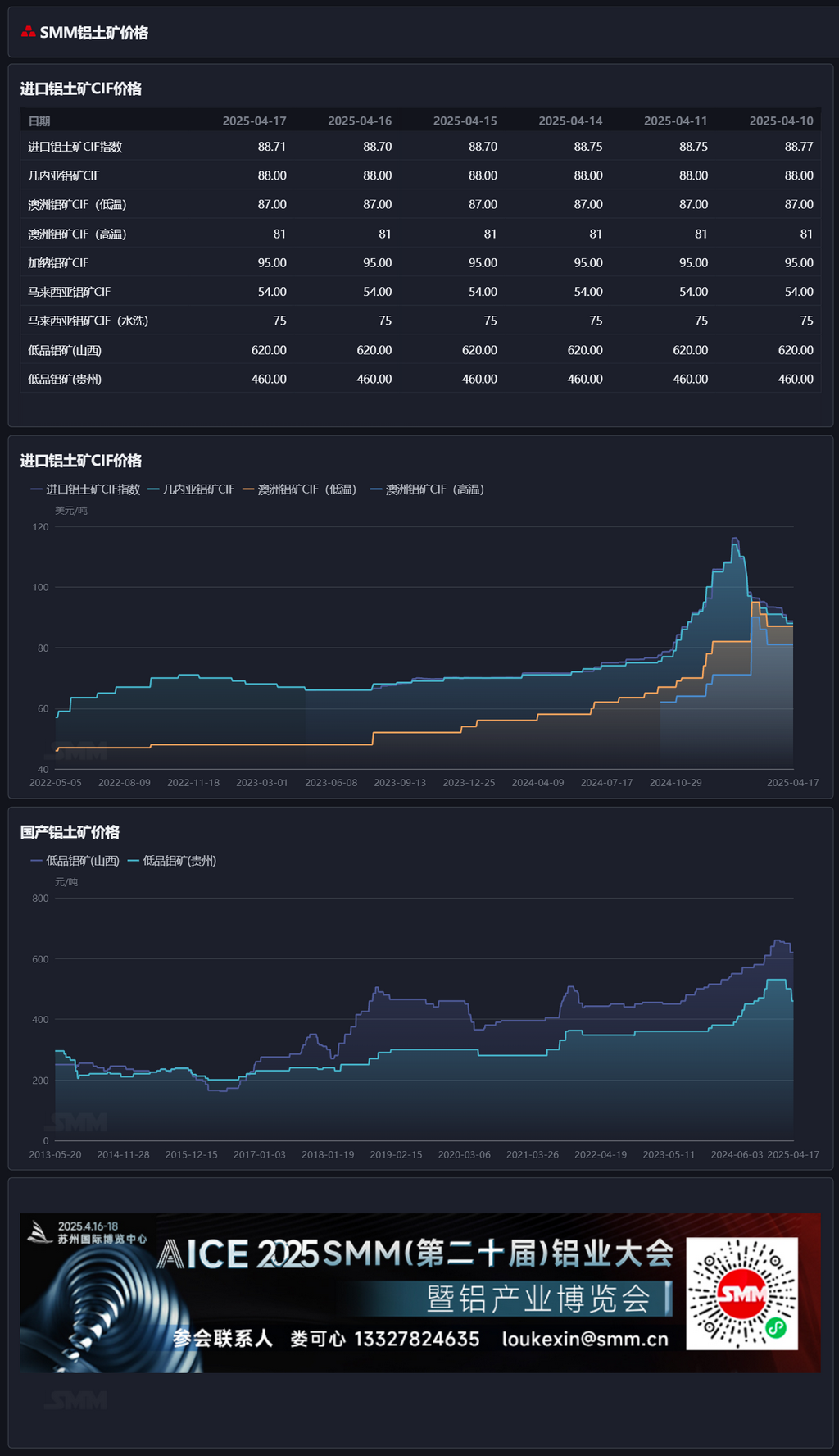
Task: Toggle 低品铝矿(山西) legend in domestic chart
Action: (x=75, y=861)
